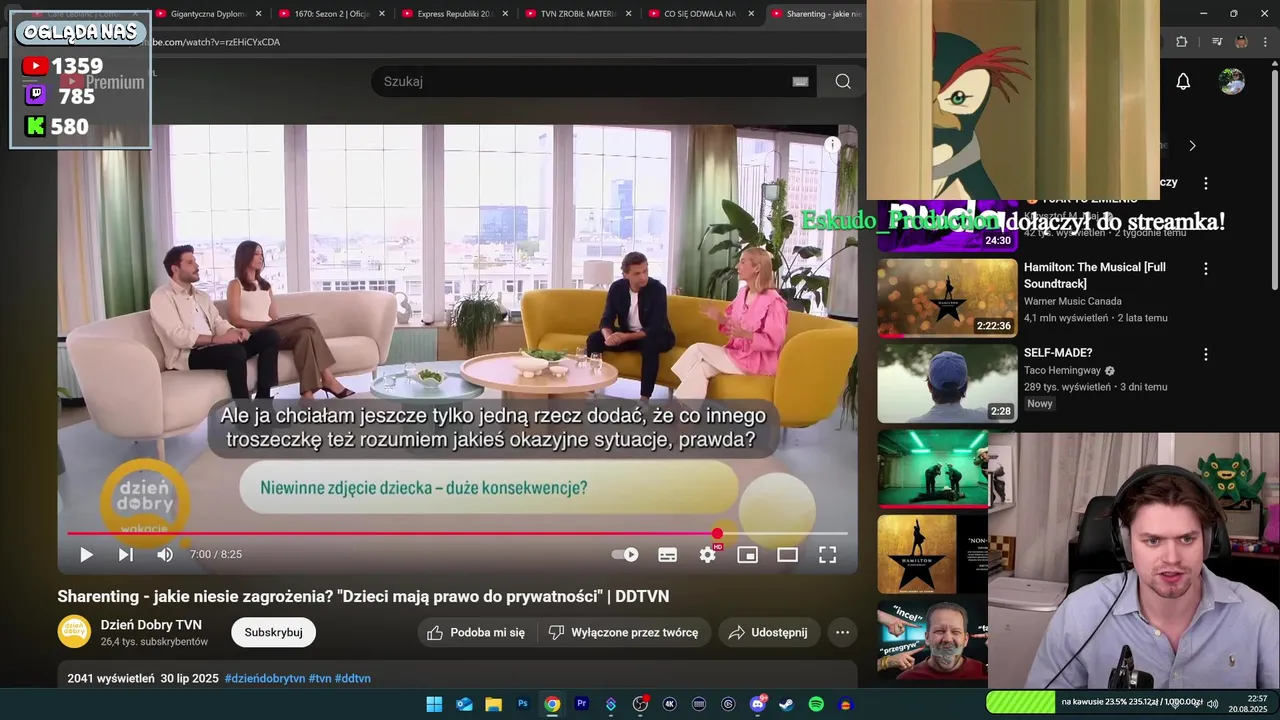Click Warner Music Canada channel name
This screenshot has width=1280, height=720.
click(1072, 301)
